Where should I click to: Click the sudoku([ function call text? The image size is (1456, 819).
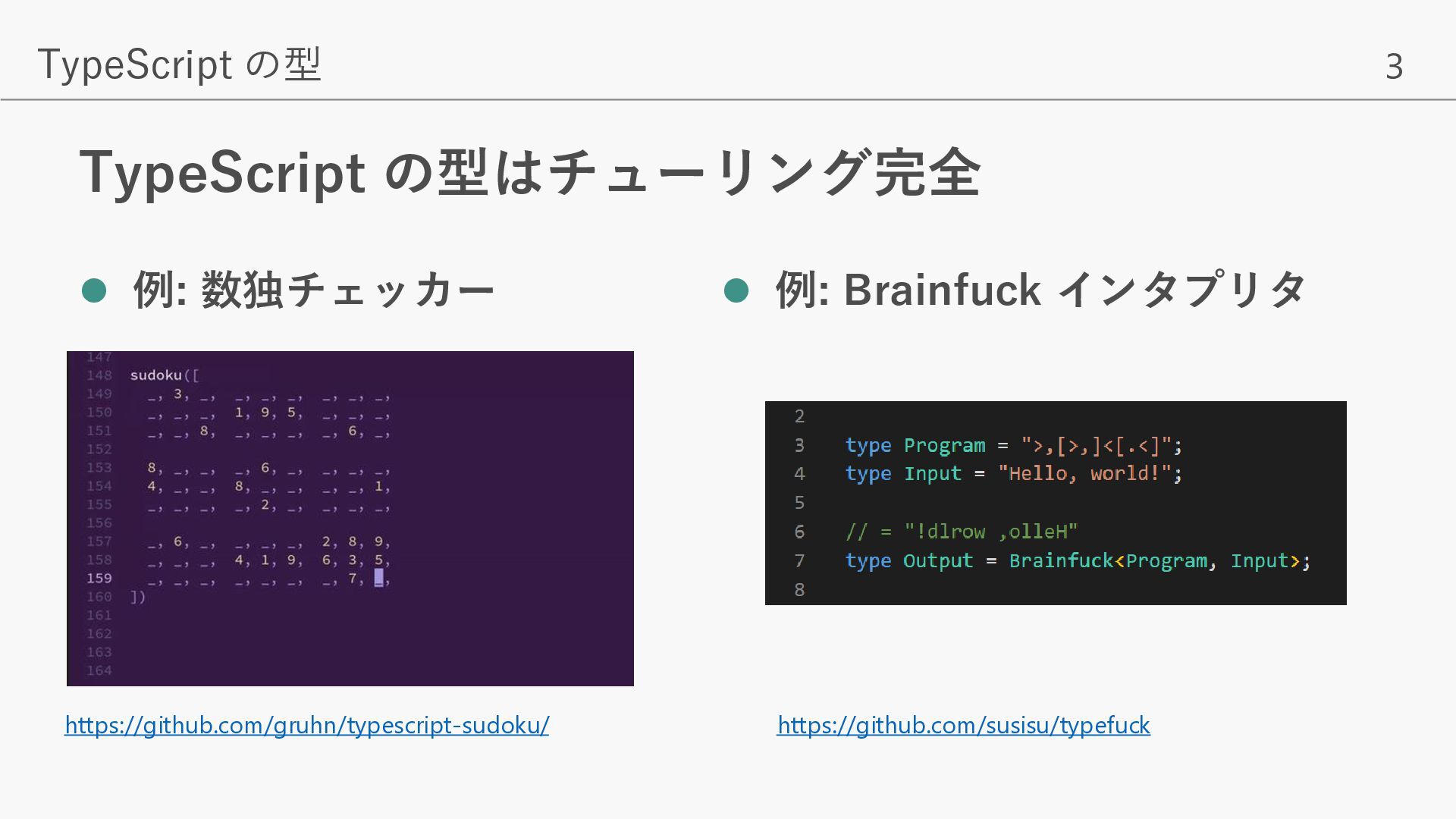pos(164,375)
